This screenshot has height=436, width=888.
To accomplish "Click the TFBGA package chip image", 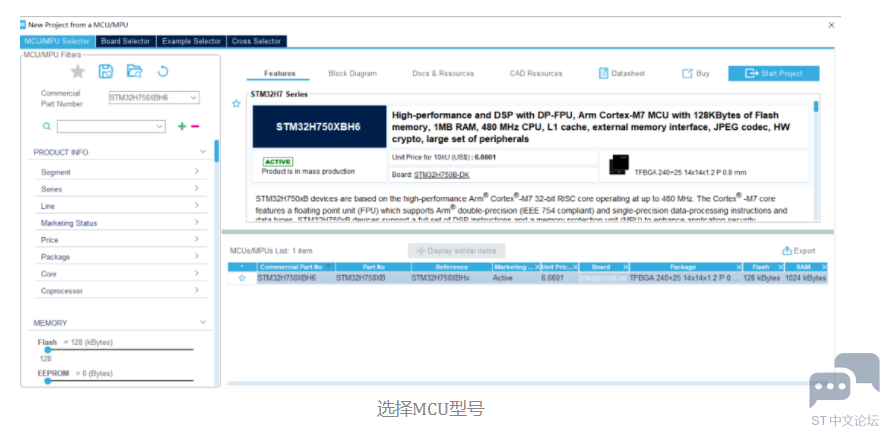I will [x=618, y=165].
